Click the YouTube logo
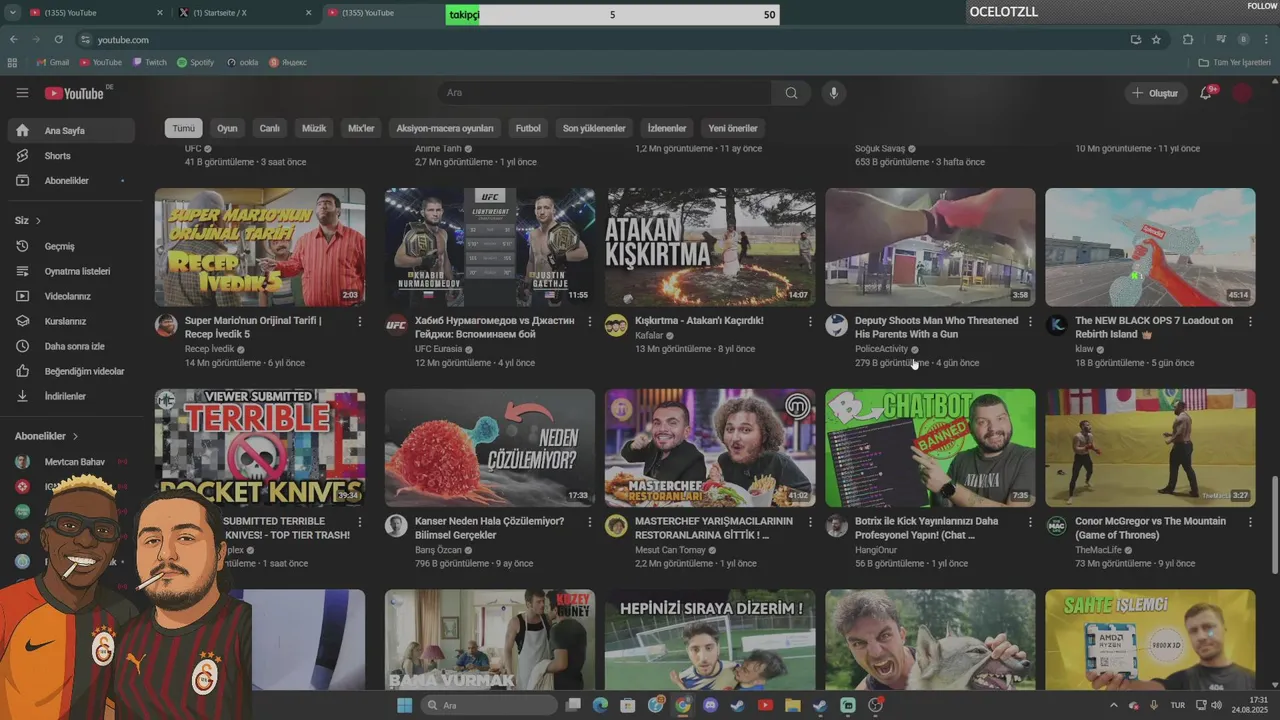 coord(75,93)
